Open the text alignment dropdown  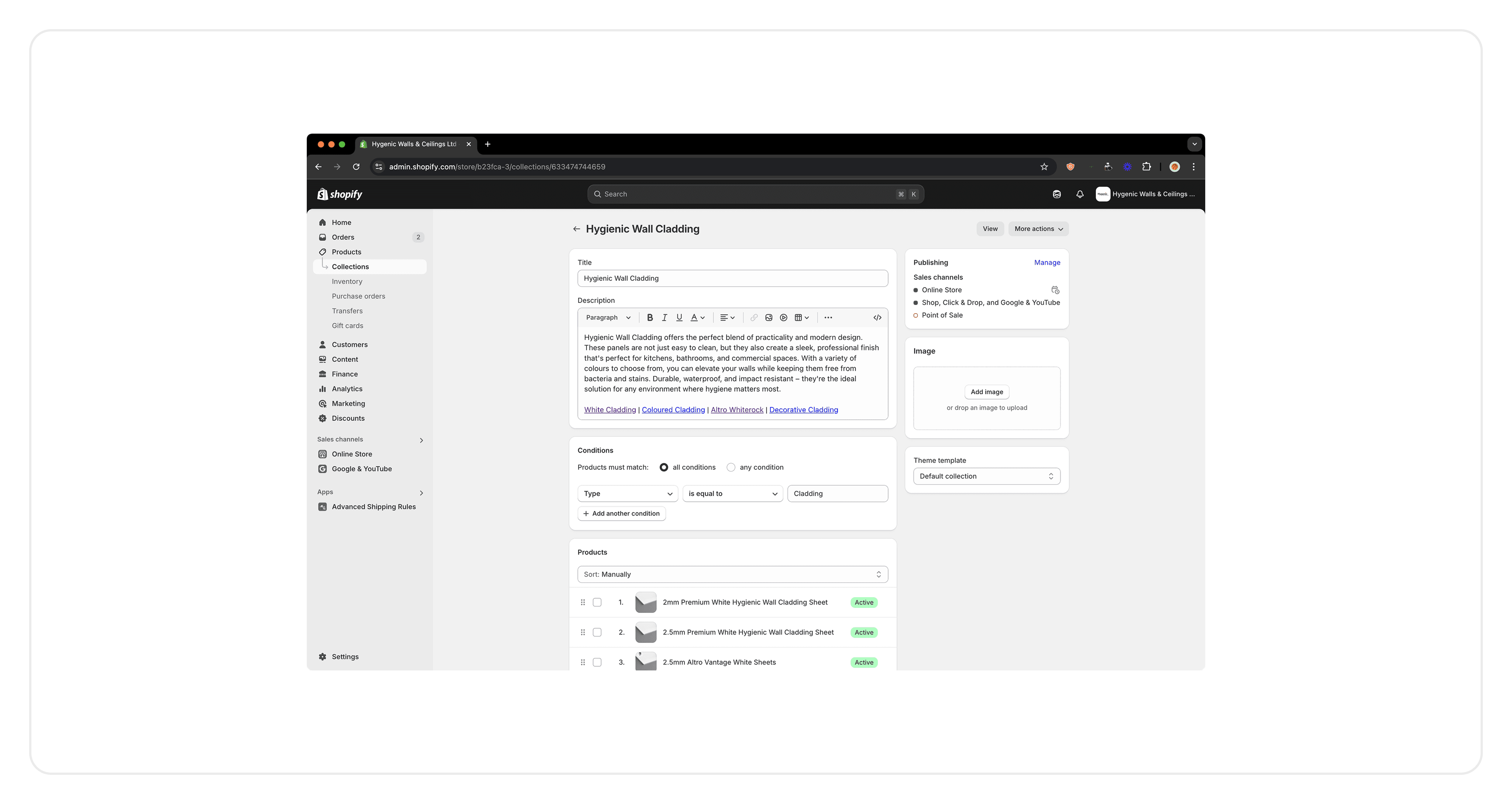point(728,318)
